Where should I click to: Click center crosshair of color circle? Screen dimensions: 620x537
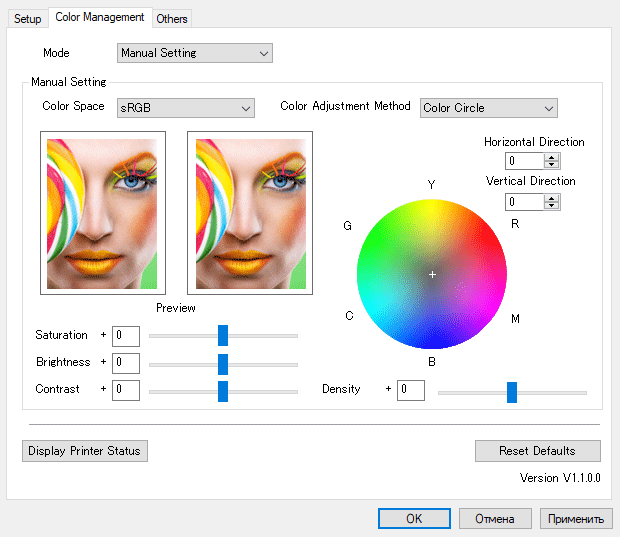click(433, 274)
